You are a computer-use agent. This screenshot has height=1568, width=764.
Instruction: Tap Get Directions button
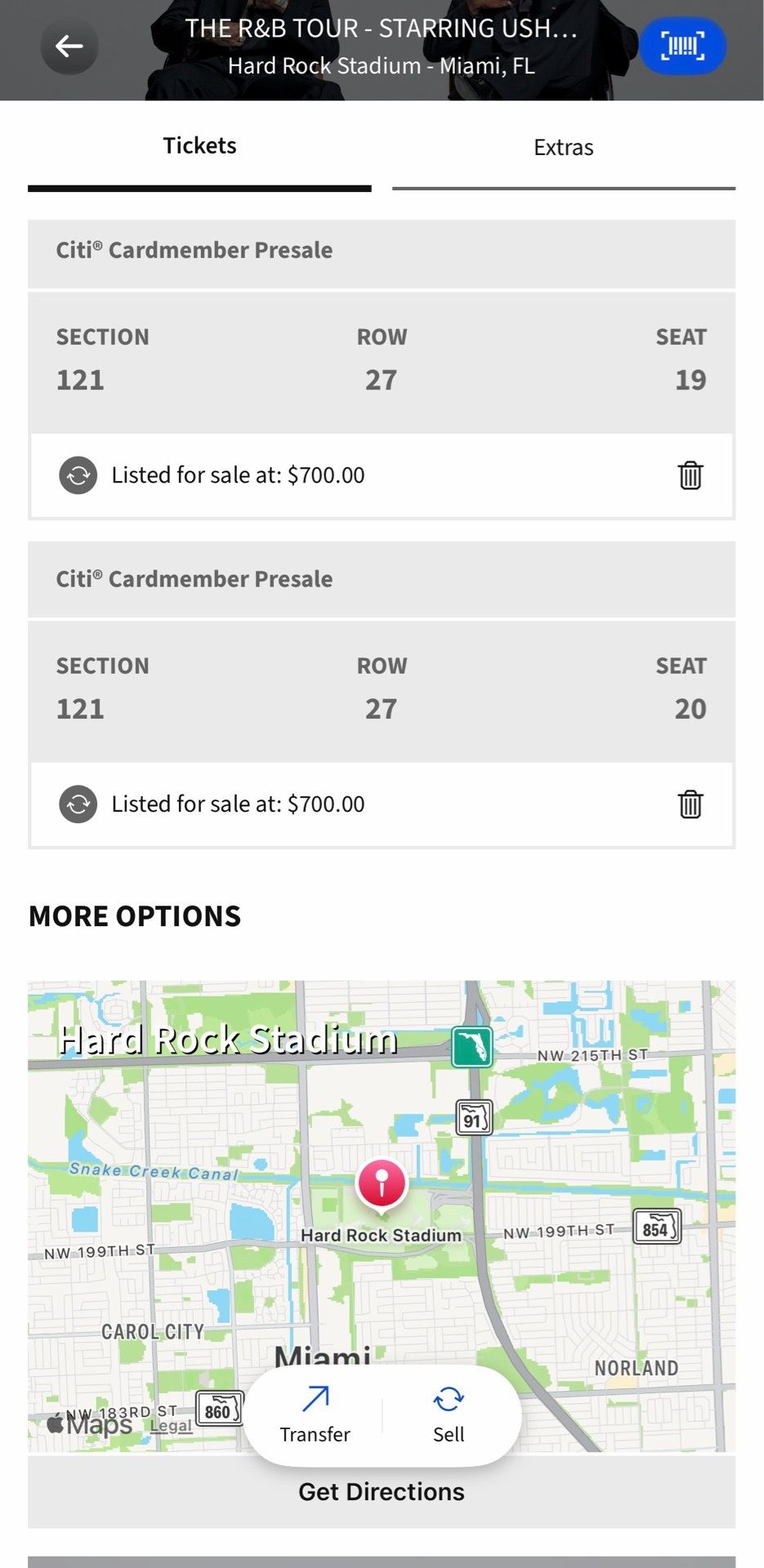pyautogui.click(x=382, y=1492)
